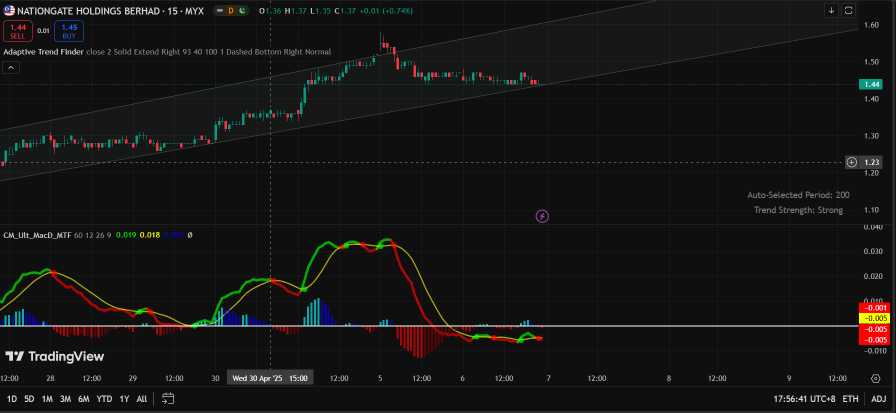Click the 0.01 spread value
This screenshot has width=896, height=413.
[x=43, y=31]
